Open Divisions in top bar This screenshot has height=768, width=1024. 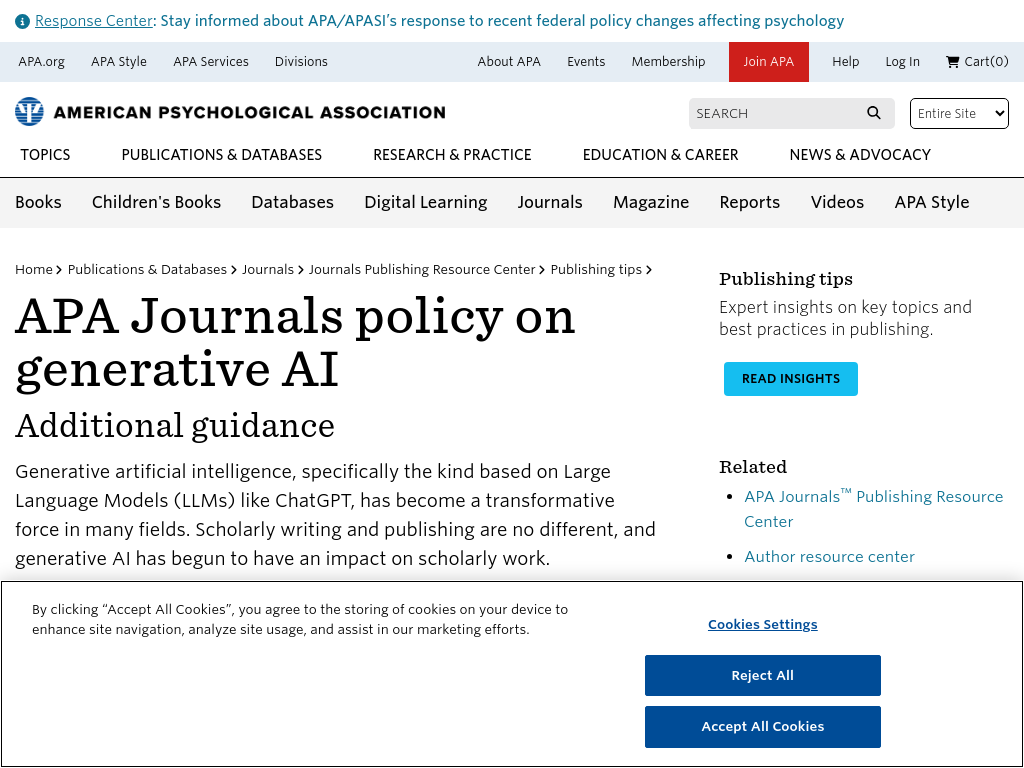(x=301, y=61)
